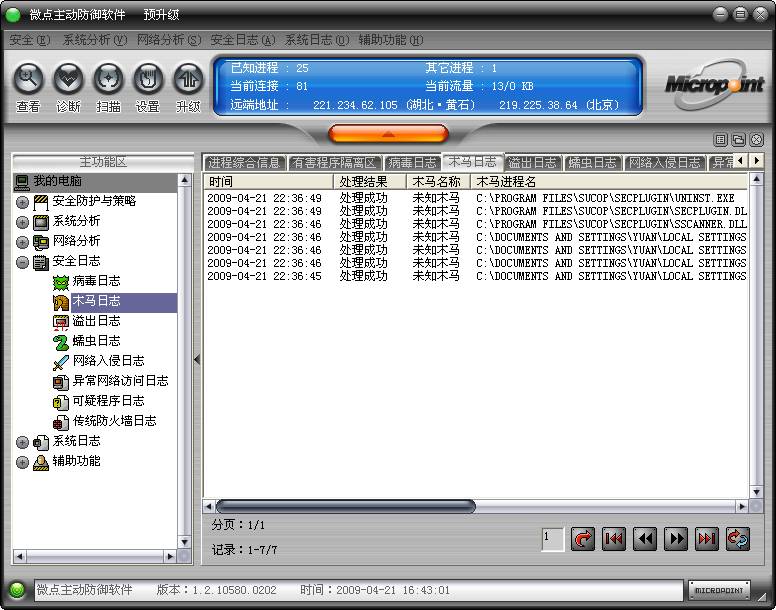Expand the 安全防护与策略 tree node
The width and height of the screenshot is (776, 610).
point(22,202)
